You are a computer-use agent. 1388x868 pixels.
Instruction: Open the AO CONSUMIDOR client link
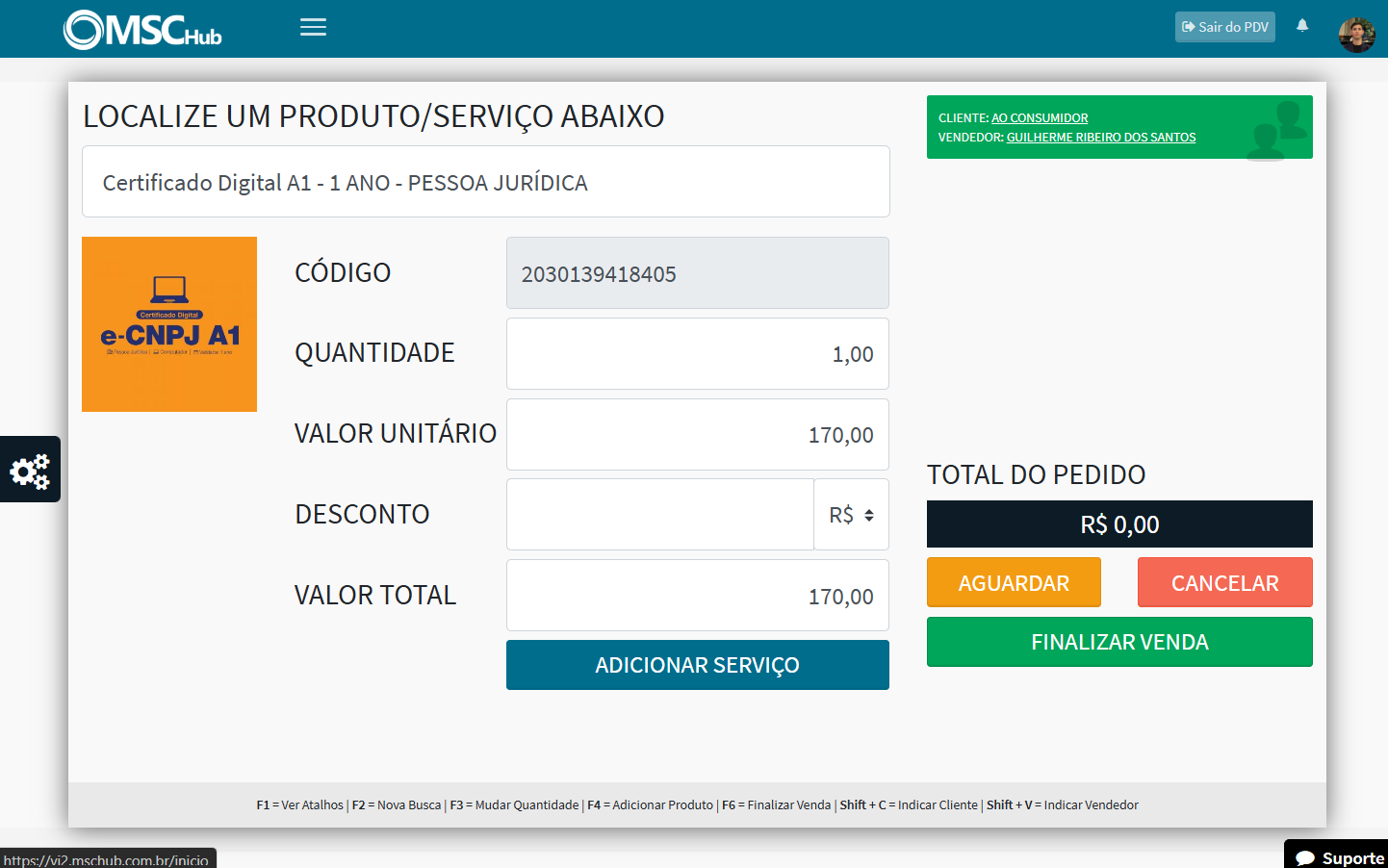click(1039, 117)
